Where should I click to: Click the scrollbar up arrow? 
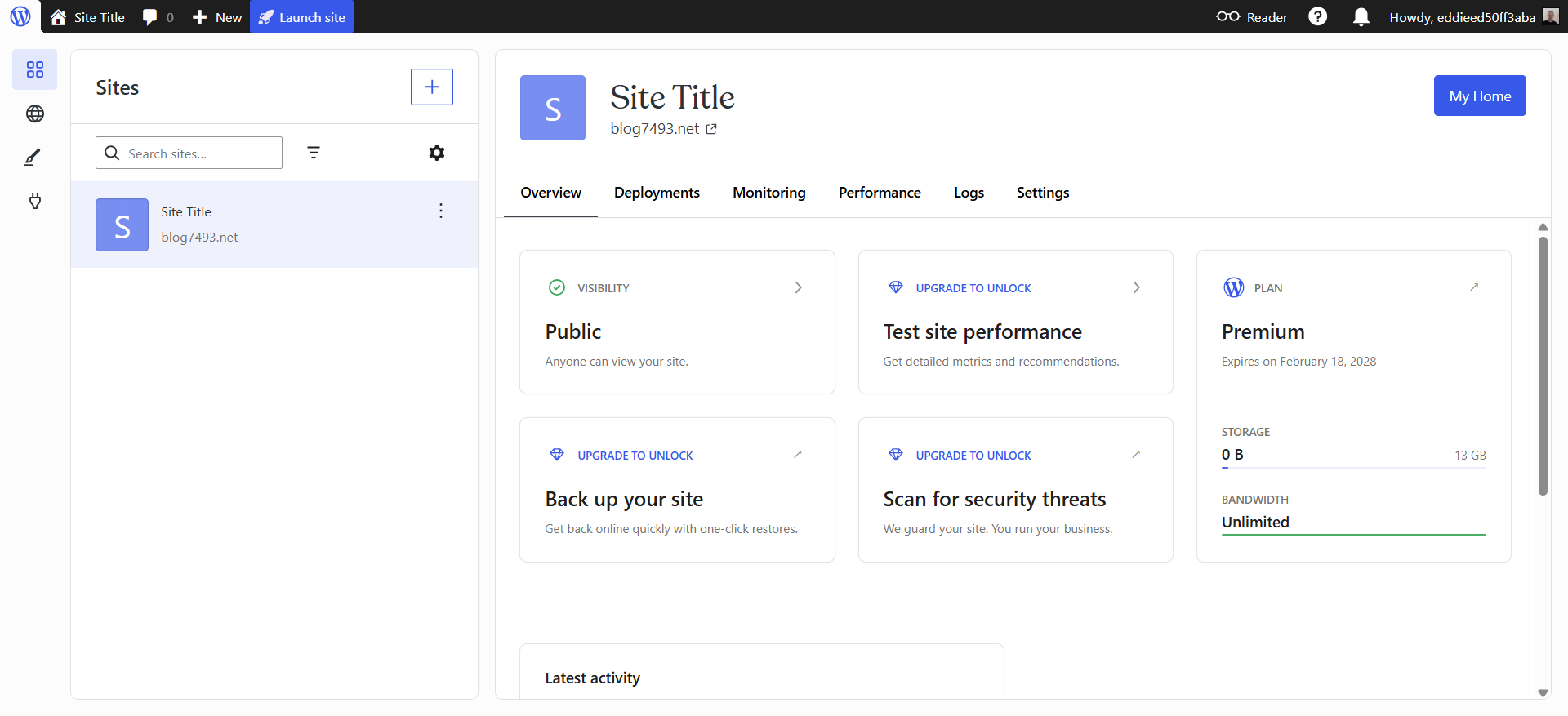pyautogui.click(x=1543, y=227)
